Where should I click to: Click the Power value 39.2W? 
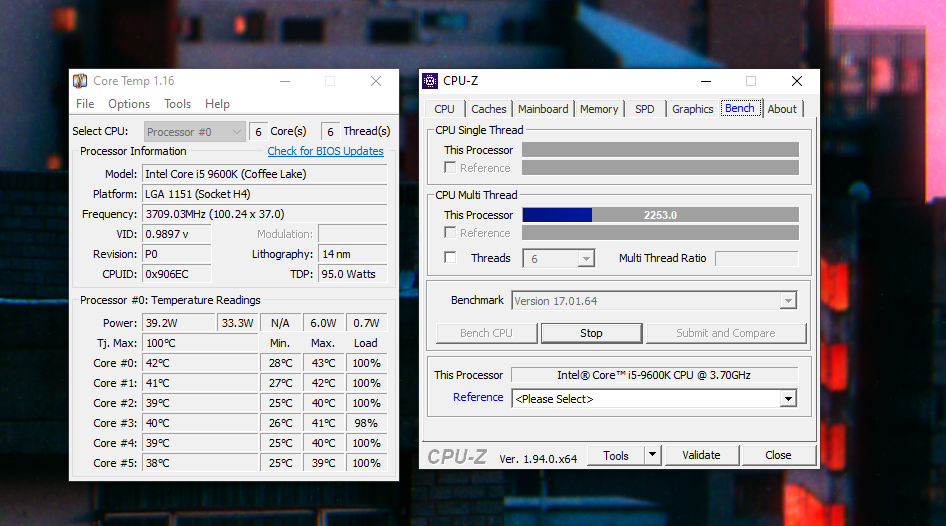[179, 323]
